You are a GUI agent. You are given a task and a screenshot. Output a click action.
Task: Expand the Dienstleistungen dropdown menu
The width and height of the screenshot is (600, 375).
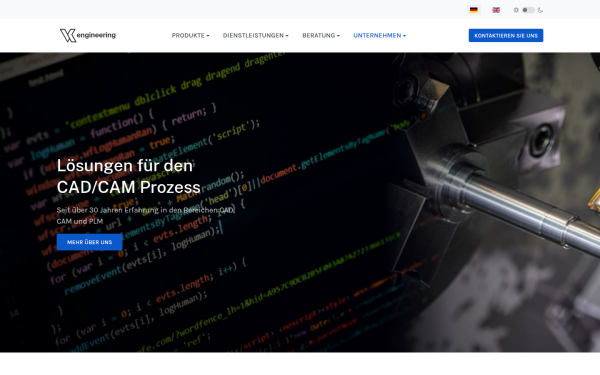[256, 36]
